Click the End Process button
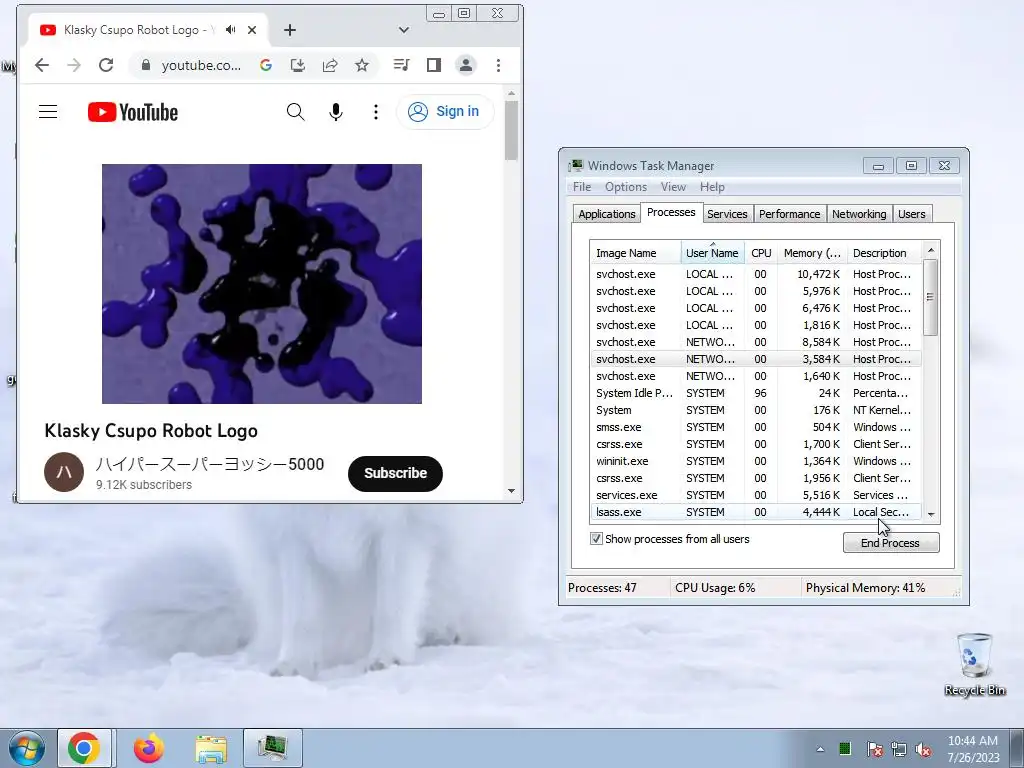This screenshot has width=1024, height=768. 891,543
